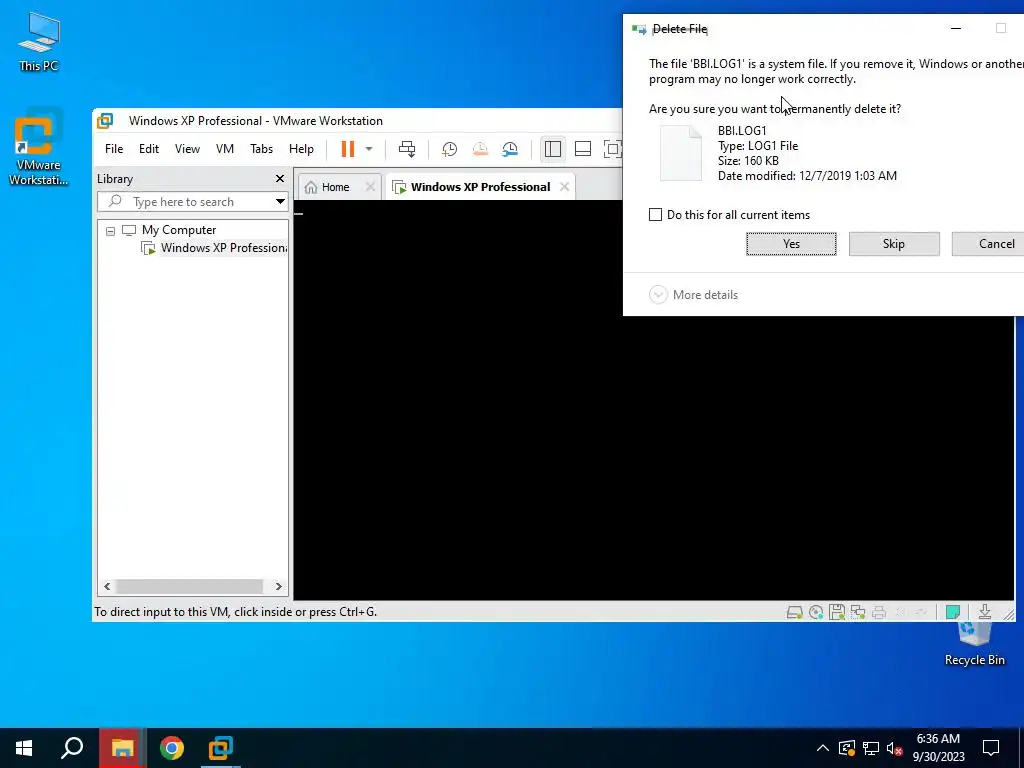Close the Windows XP Professional tab
The width and height of the screenshot is (1024, 768).
click(564, 187)
